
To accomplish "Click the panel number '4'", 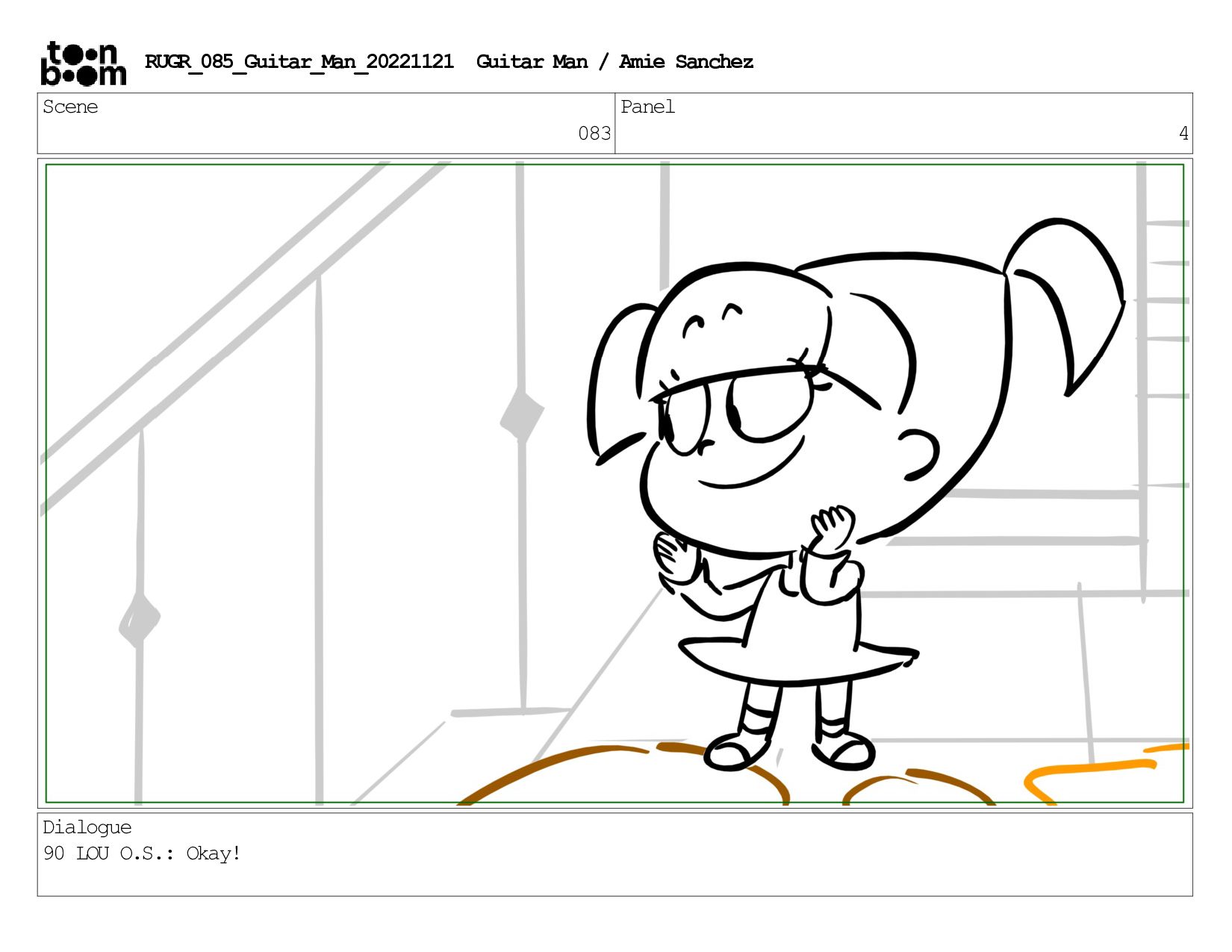I will [x=1183, y=134].
